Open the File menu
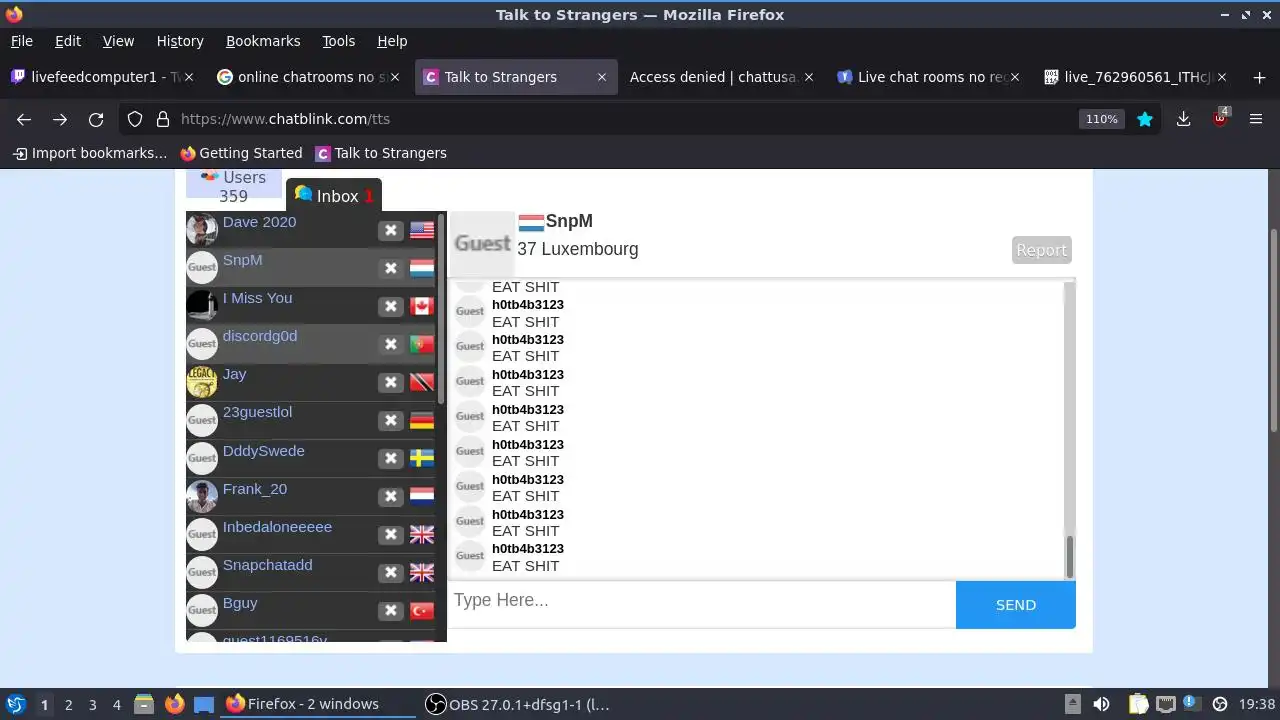 [x=21, y=41]
